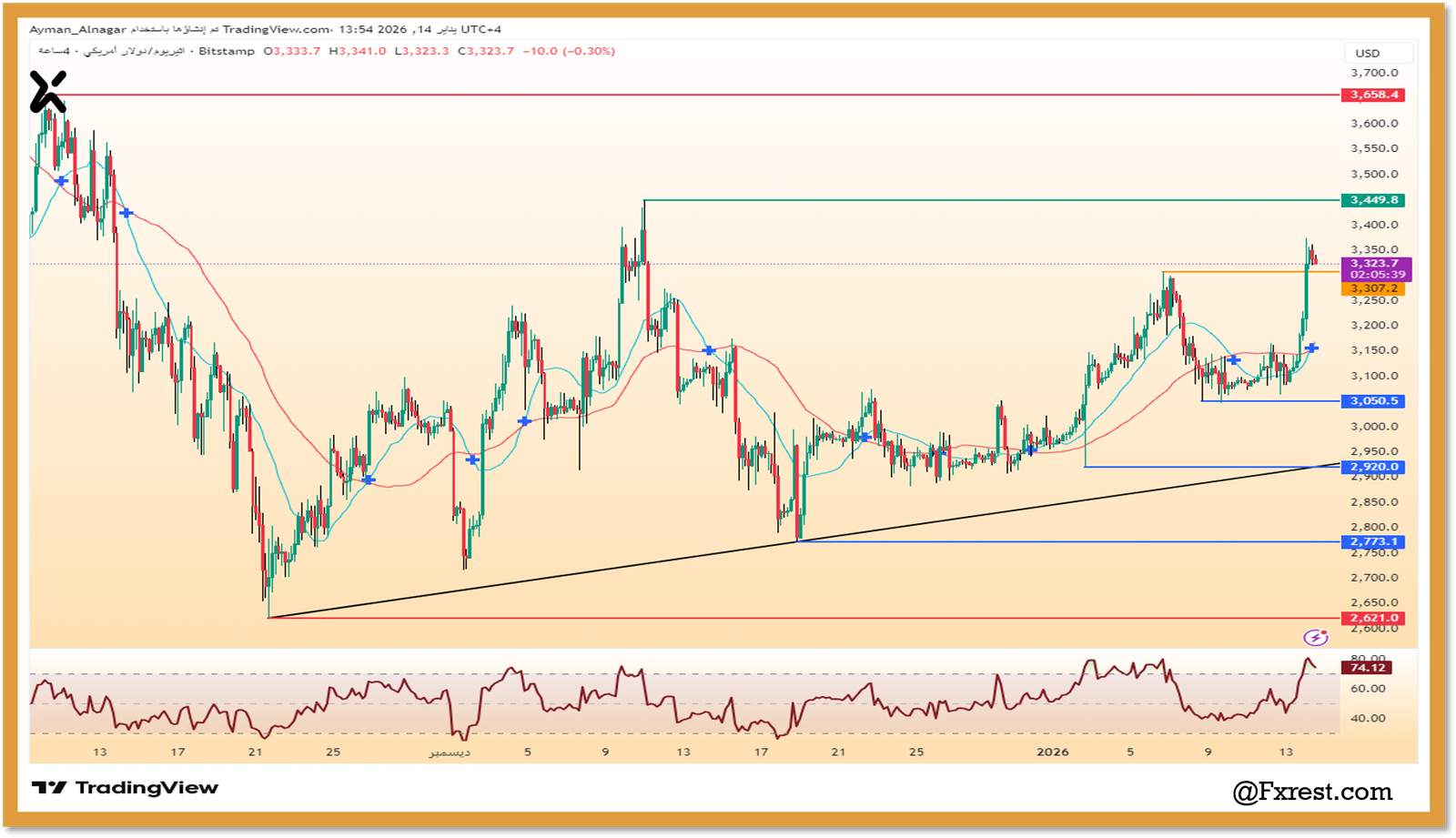
Task: Click the 2026 label on date axis
Action: pyautogui.click(x=1053, y=752)
